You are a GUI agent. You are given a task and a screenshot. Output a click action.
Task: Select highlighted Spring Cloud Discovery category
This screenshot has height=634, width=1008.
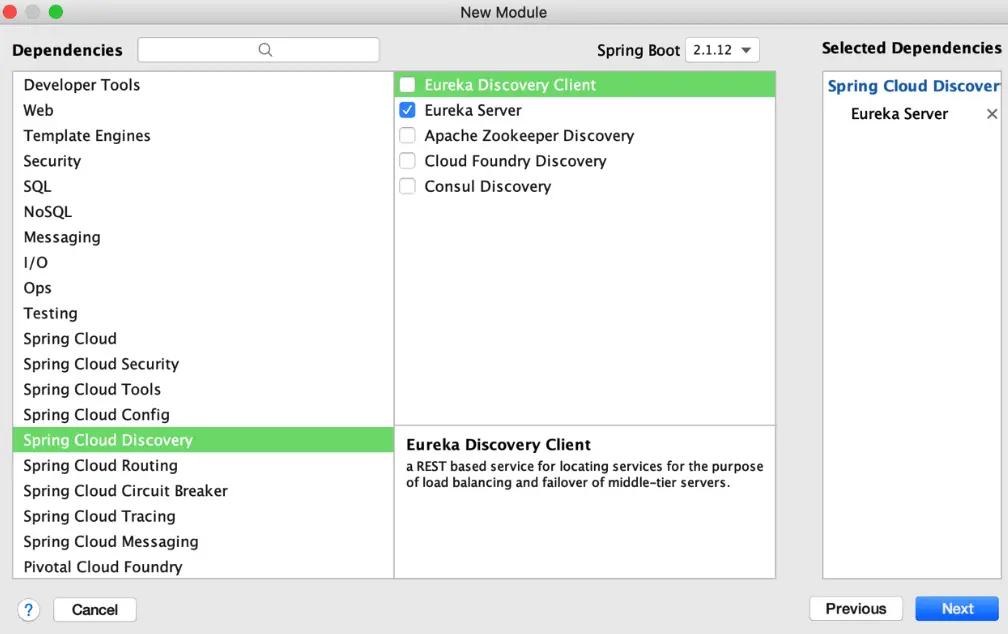point(203,440)
